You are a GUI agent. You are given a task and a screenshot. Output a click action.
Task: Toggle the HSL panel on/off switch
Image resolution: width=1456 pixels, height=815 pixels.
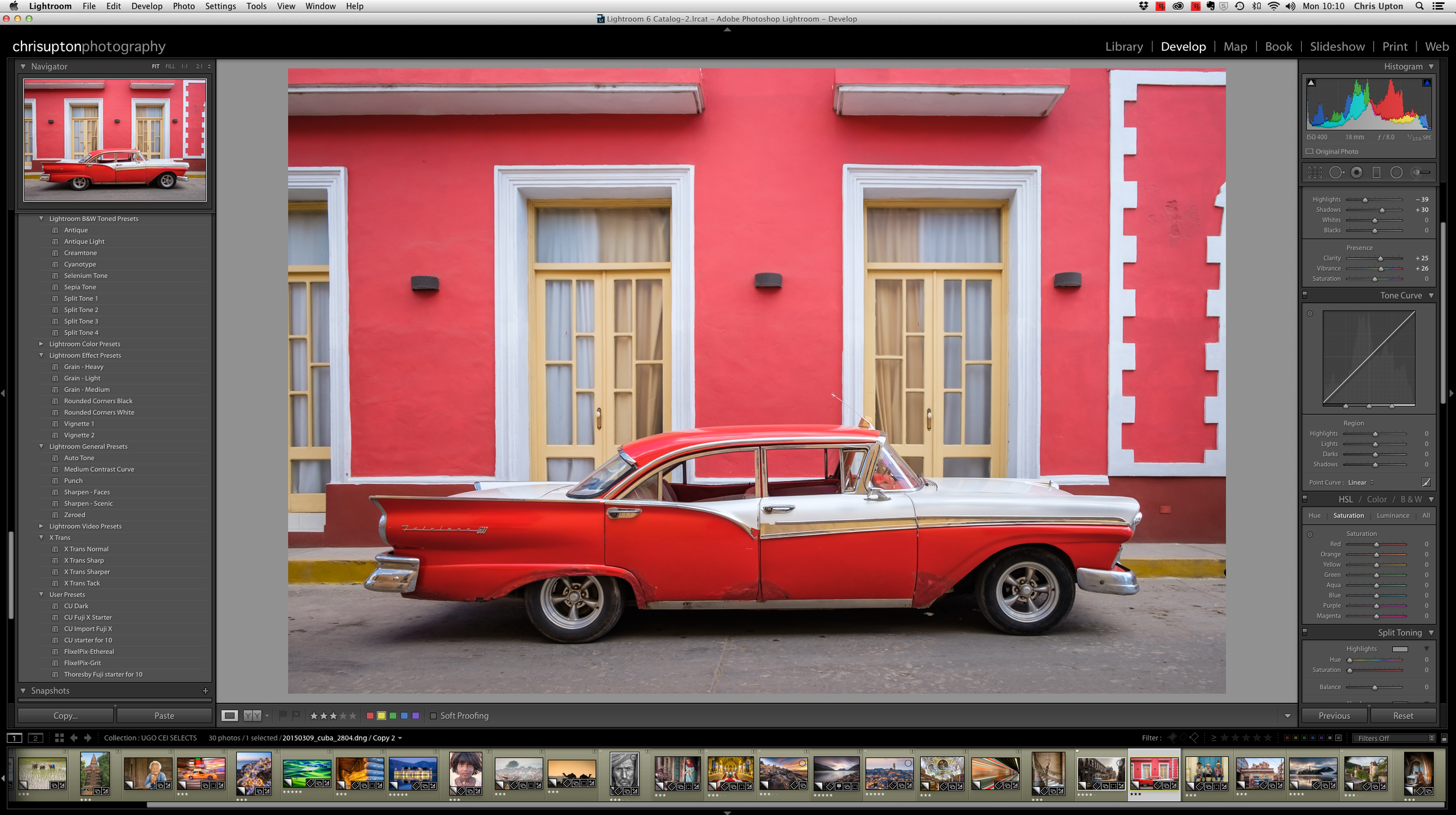tap(1305, 499)
